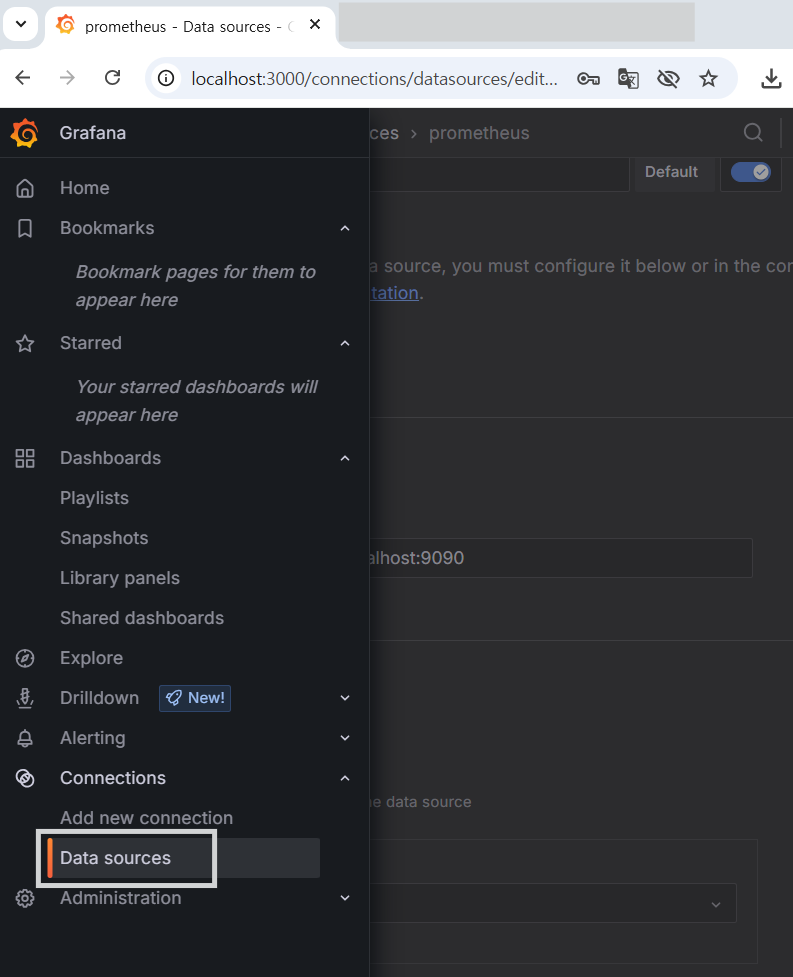The width and height of the screenshot is (793, 977).
Task: Go back with the browser back arrow
Action: click(x=23, y=78)
